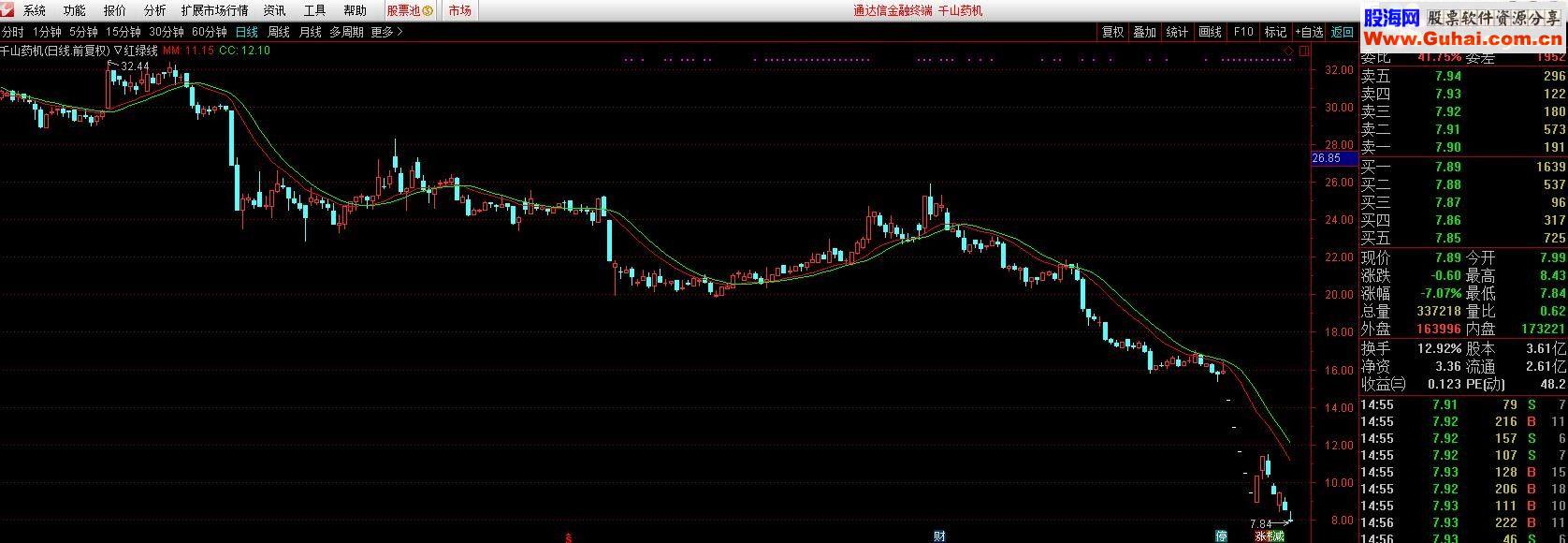Open the 功能 menu
The height and width of the screenshot is (543, 1568).
tap(75, 10)
